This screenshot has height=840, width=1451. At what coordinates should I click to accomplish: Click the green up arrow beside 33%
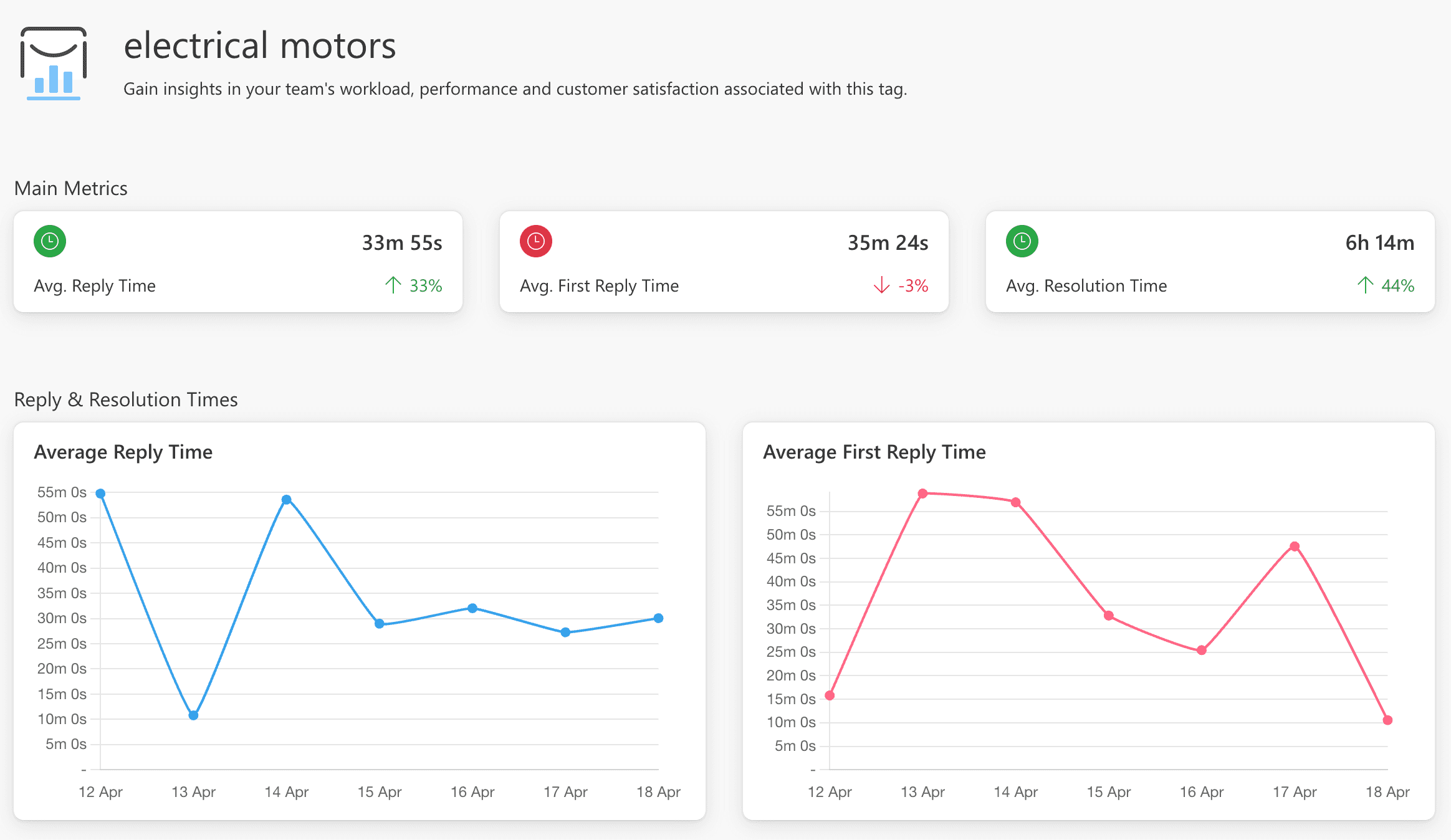(x=393, y=285)
